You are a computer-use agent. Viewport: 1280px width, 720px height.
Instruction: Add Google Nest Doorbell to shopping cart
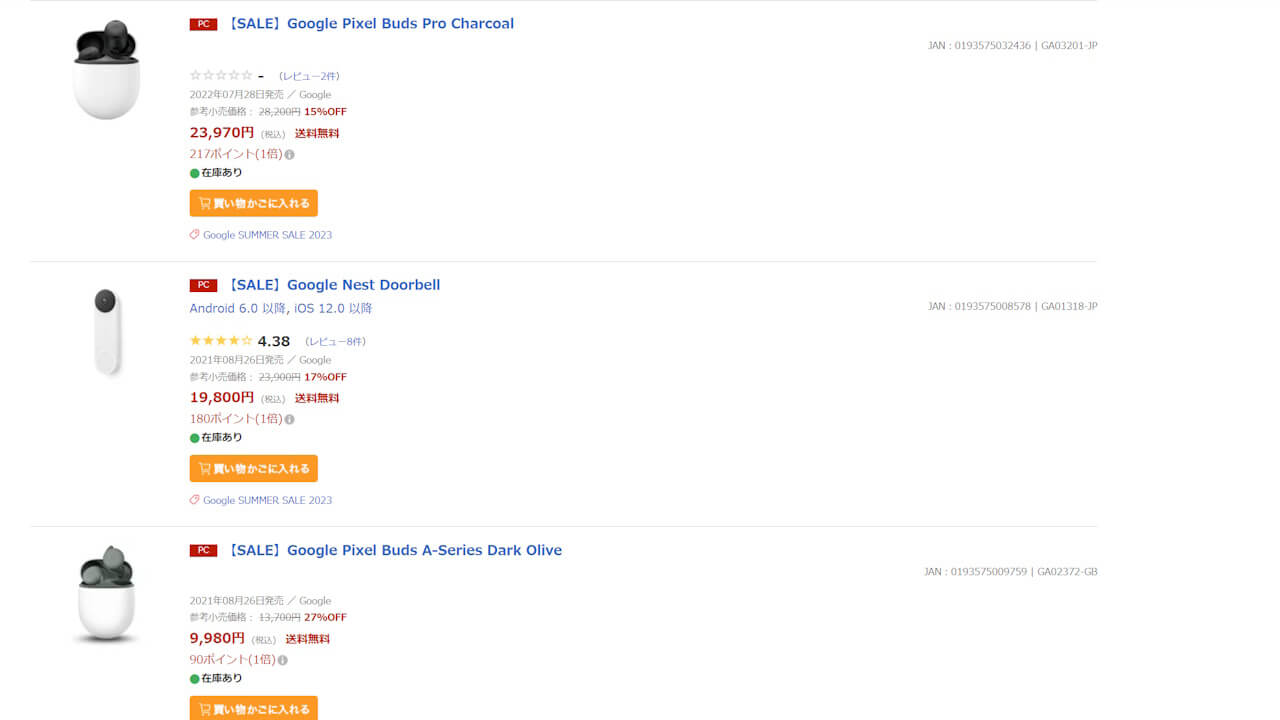coord(254,468)
